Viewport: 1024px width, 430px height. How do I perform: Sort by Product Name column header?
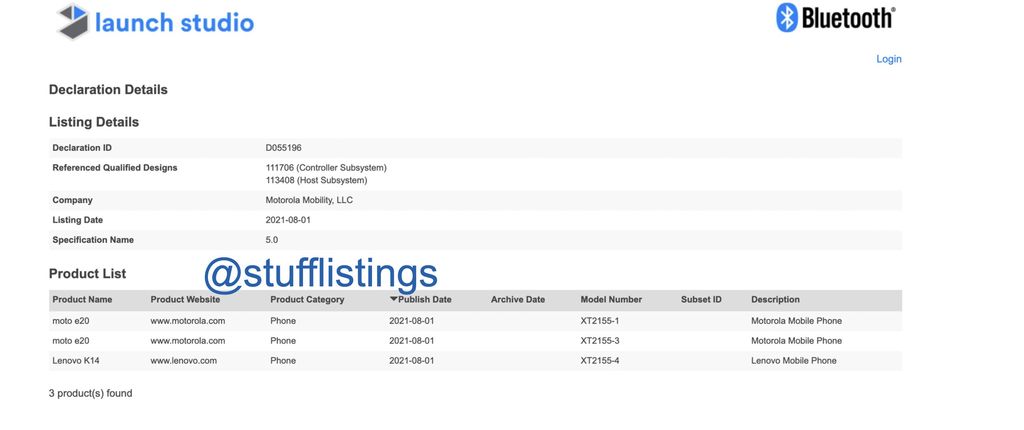point(82,300)
